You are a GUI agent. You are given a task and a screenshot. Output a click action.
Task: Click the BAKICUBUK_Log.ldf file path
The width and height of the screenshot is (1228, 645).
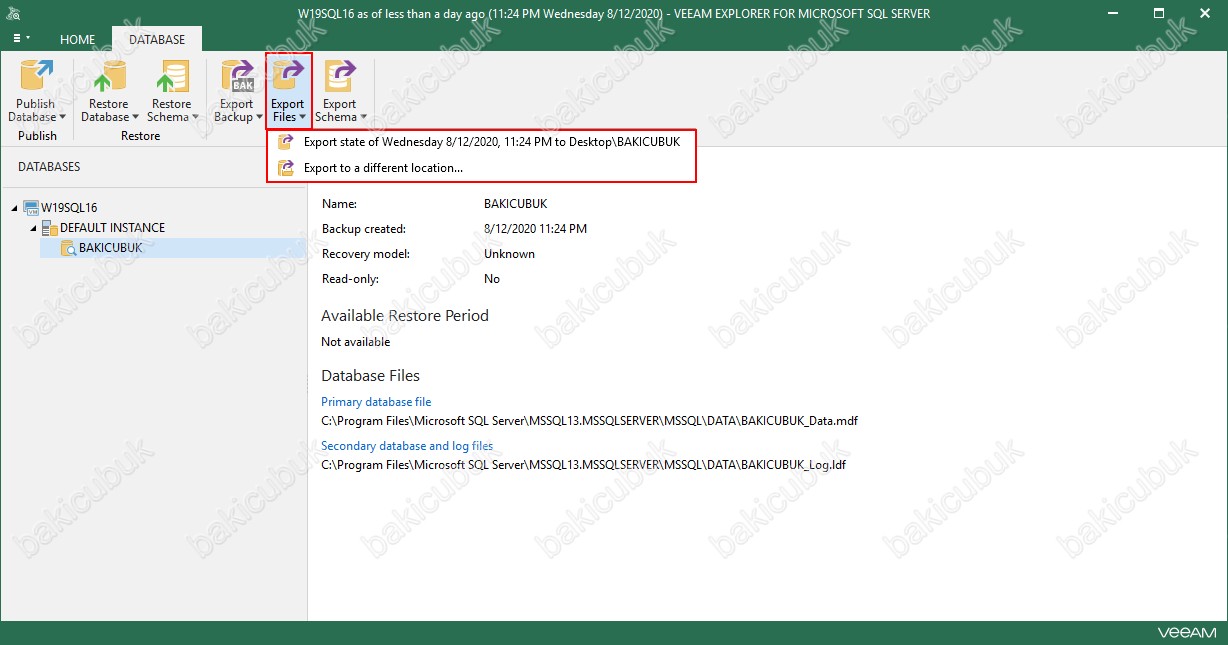tap(584, 465)
